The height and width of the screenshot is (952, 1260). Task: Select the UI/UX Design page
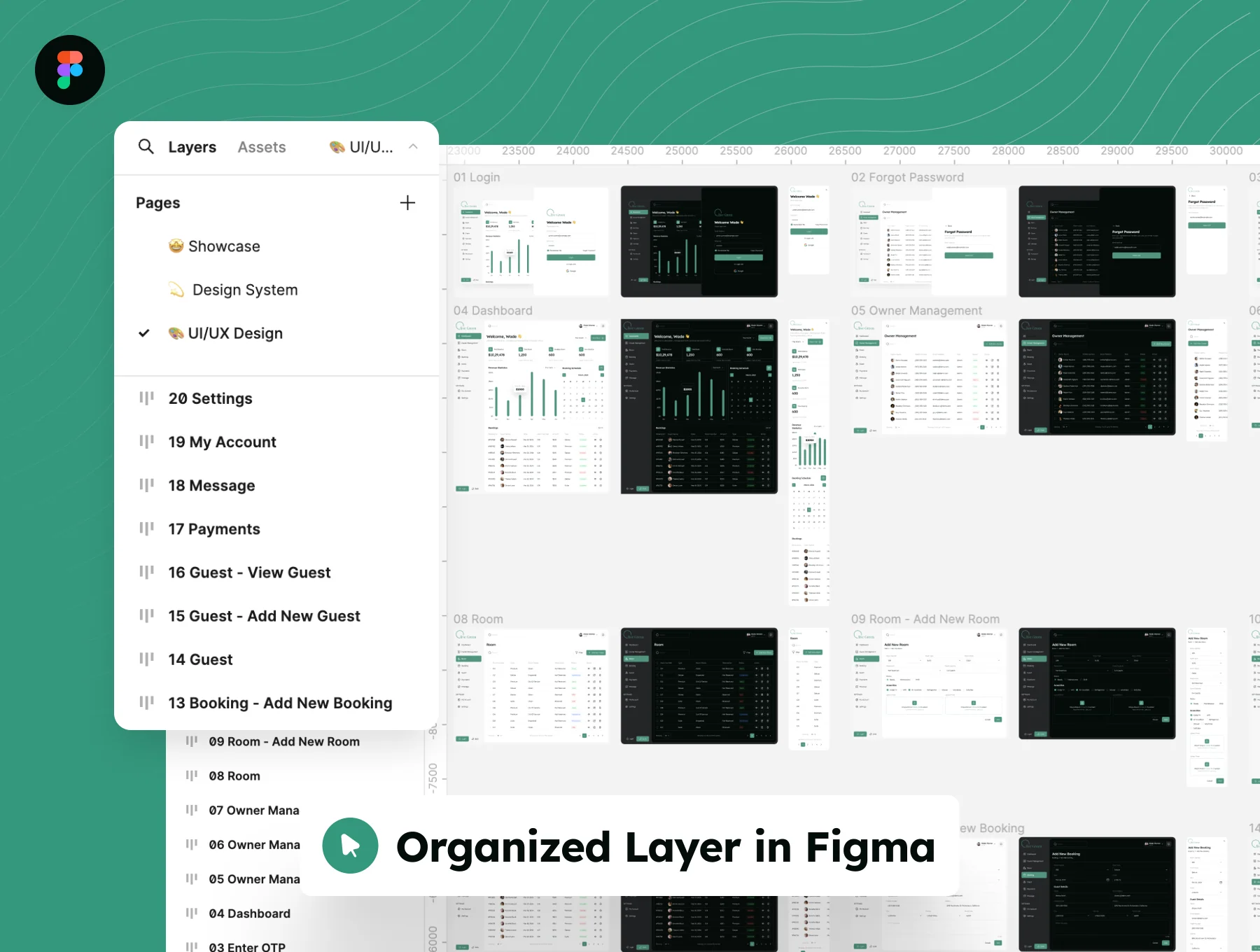pos(235,333)
